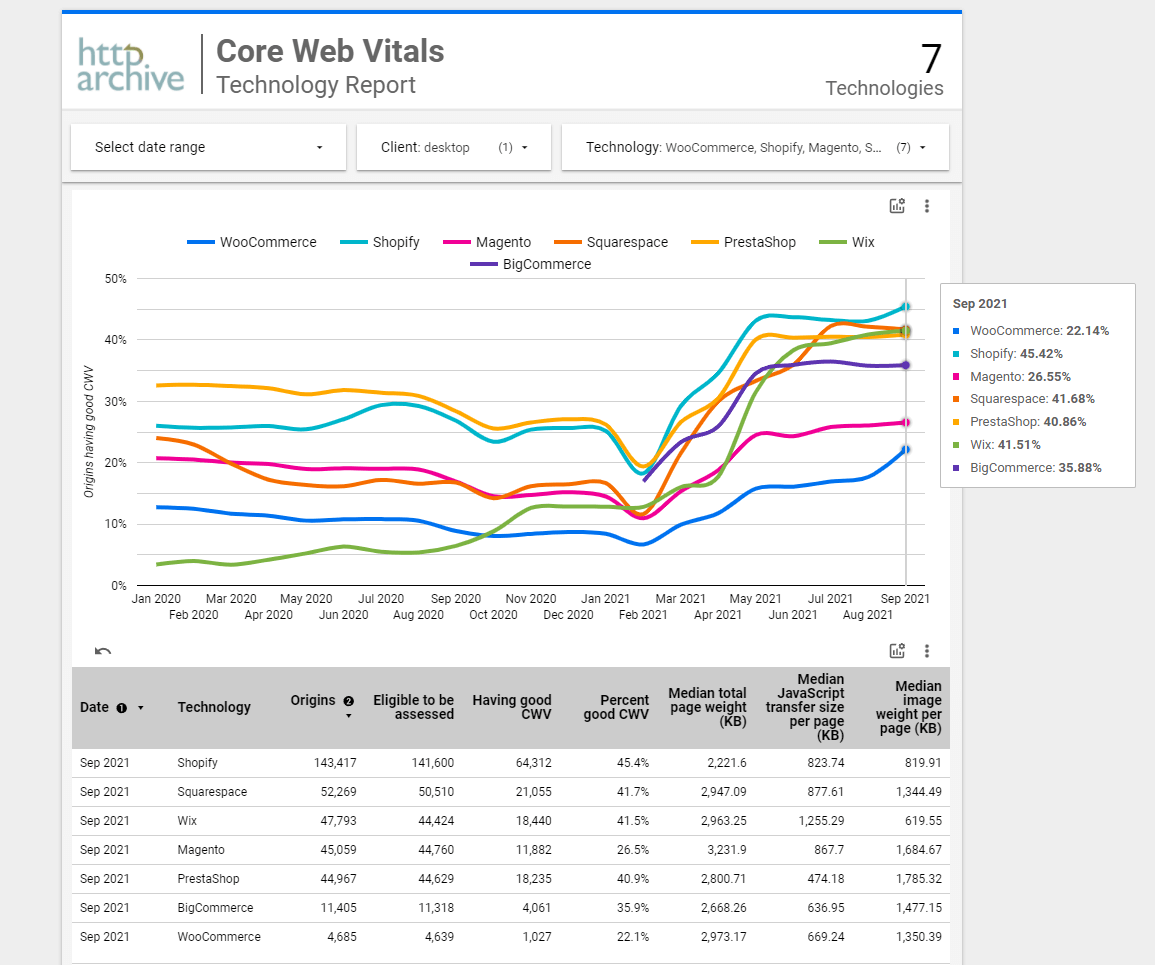Click the Date column sort arrow
The image size is (1155, 965).
141,708
